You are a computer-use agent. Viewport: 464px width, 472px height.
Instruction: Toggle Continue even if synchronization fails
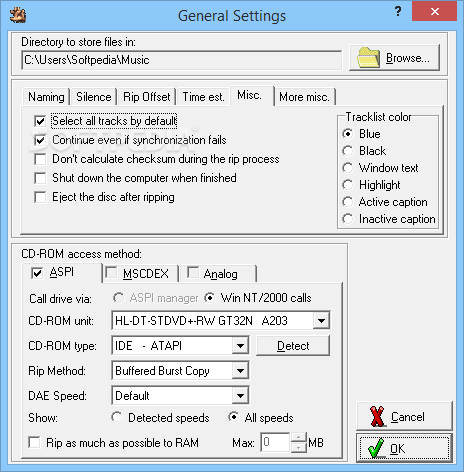coord(40,140)
